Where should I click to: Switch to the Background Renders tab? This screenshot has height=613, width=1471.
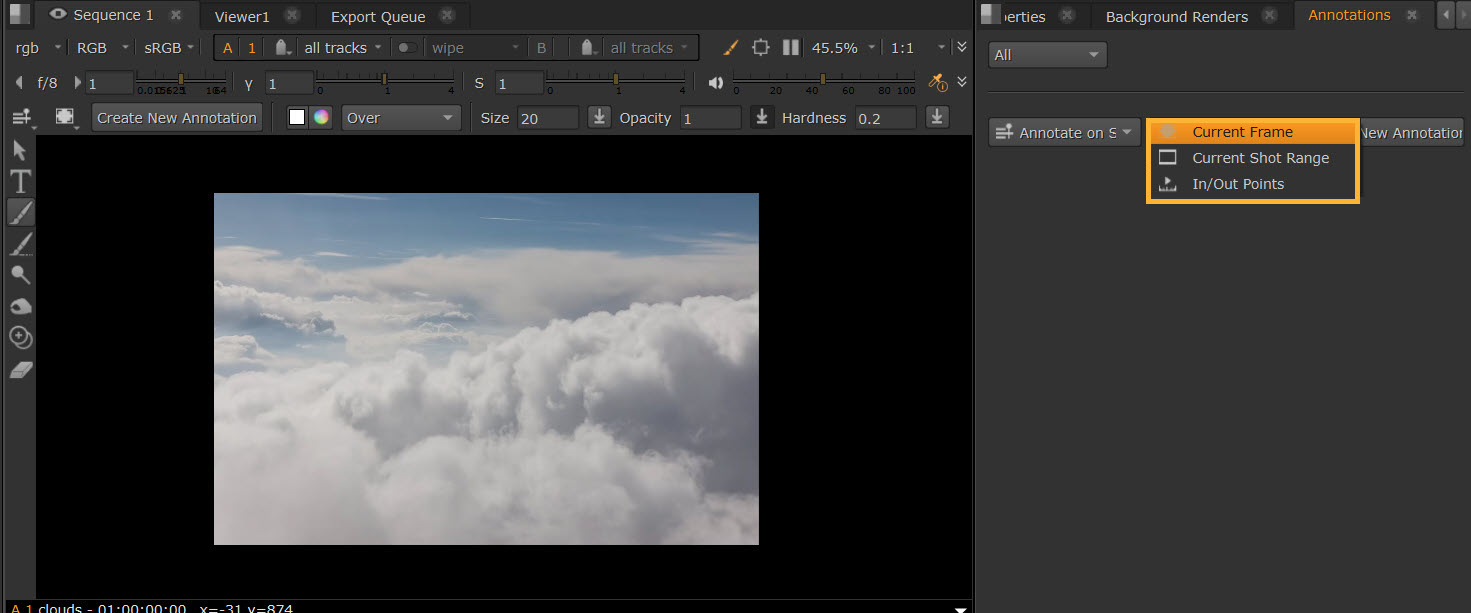1177,16
